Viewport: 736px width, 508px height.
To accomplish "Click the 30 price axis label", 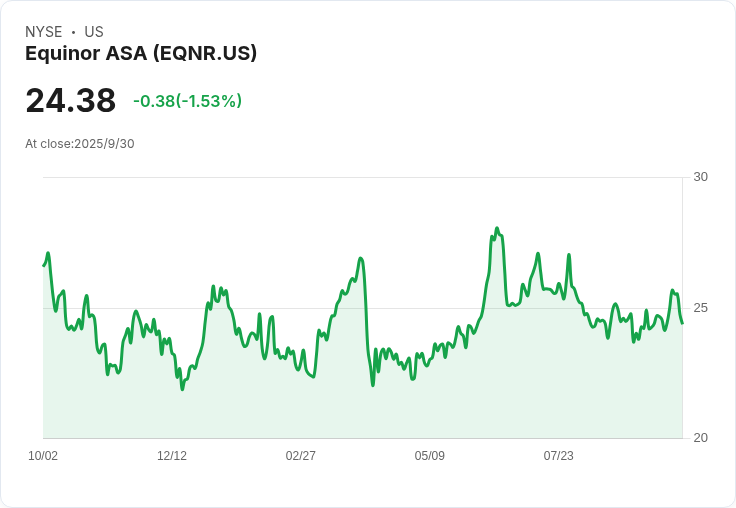I will tap(700, 177).
